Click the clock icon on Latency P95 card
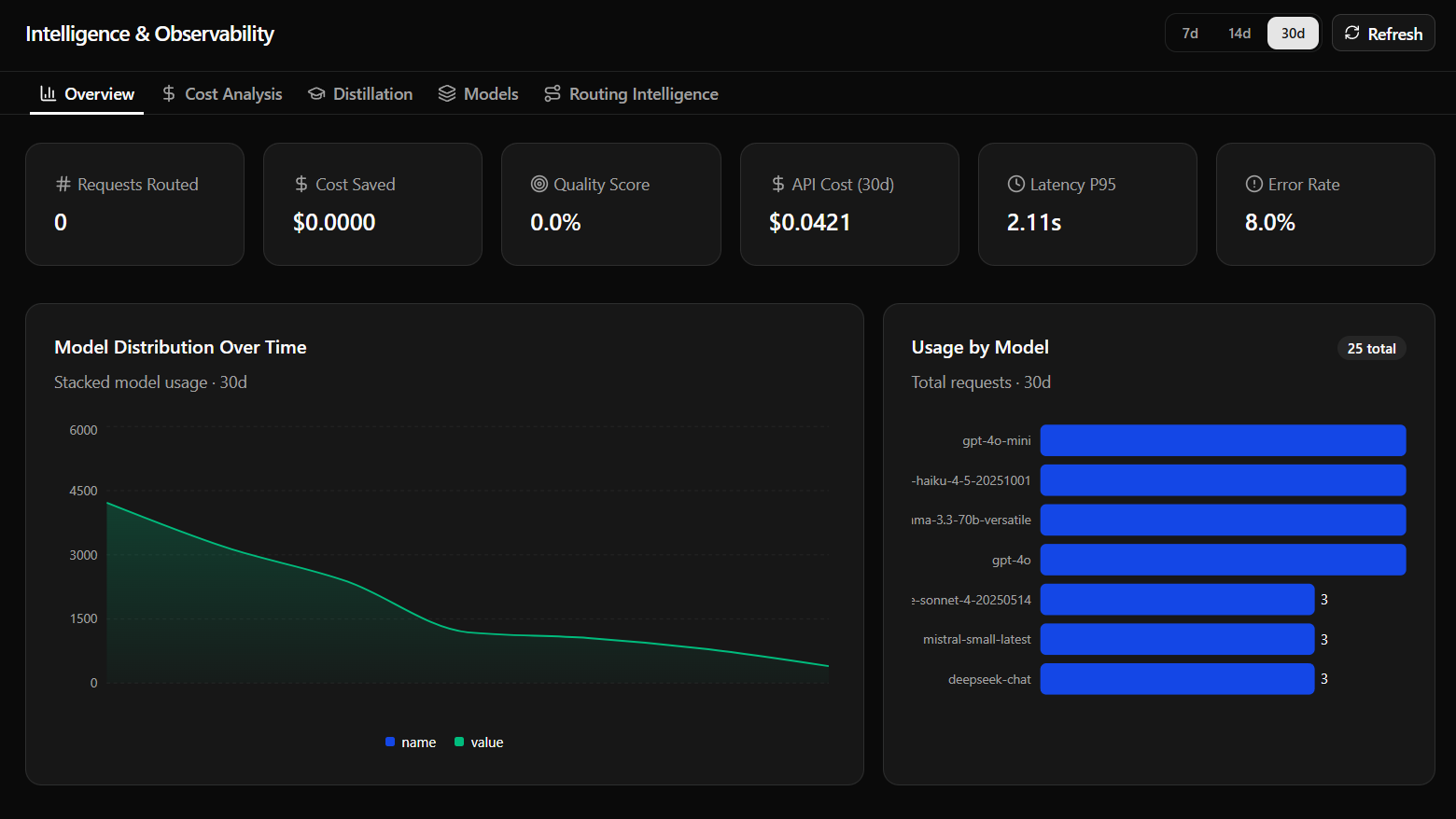This screenshot has height=819, width=1456. point(1016,184)
